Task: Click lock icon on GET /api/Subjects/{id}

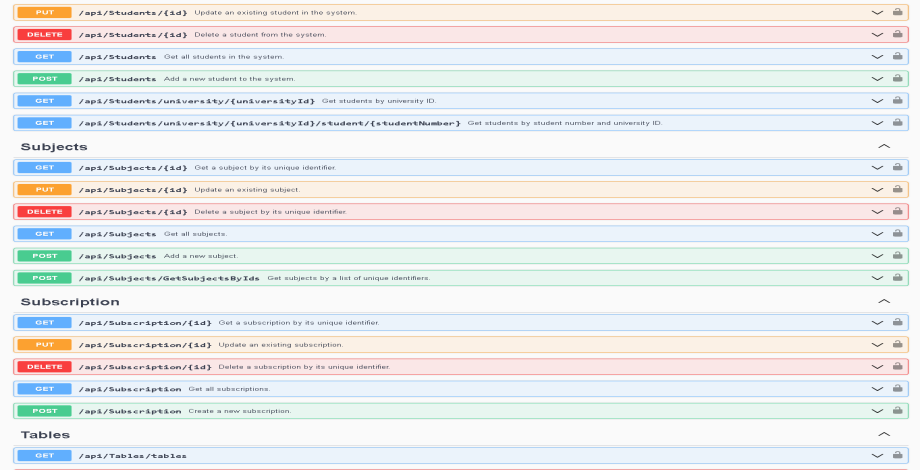Action: tap(897, 168)
